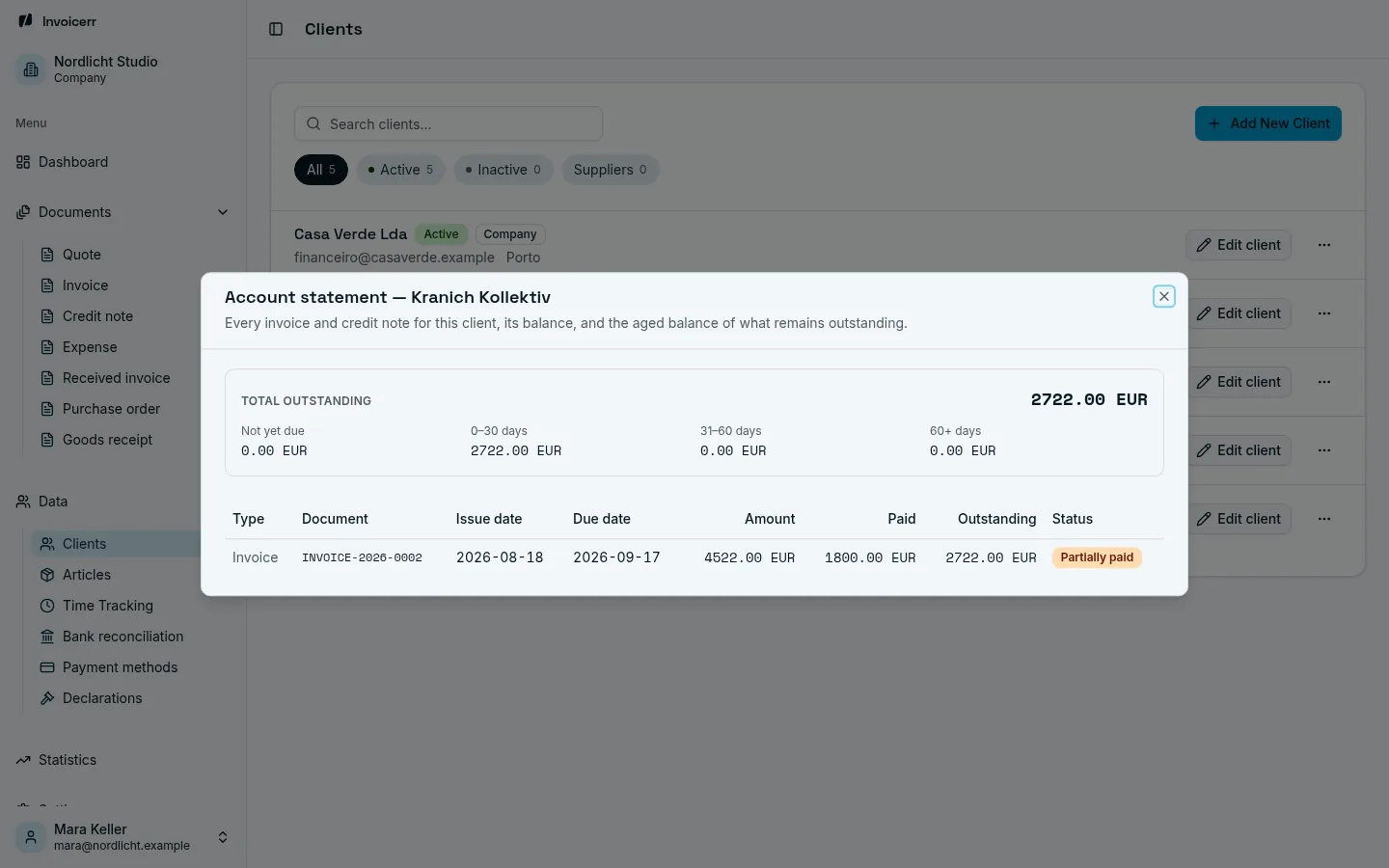Screen dimensions: 1389x868
Task: Click the 4522.00 EUR invoice amount
Action: 749,557
